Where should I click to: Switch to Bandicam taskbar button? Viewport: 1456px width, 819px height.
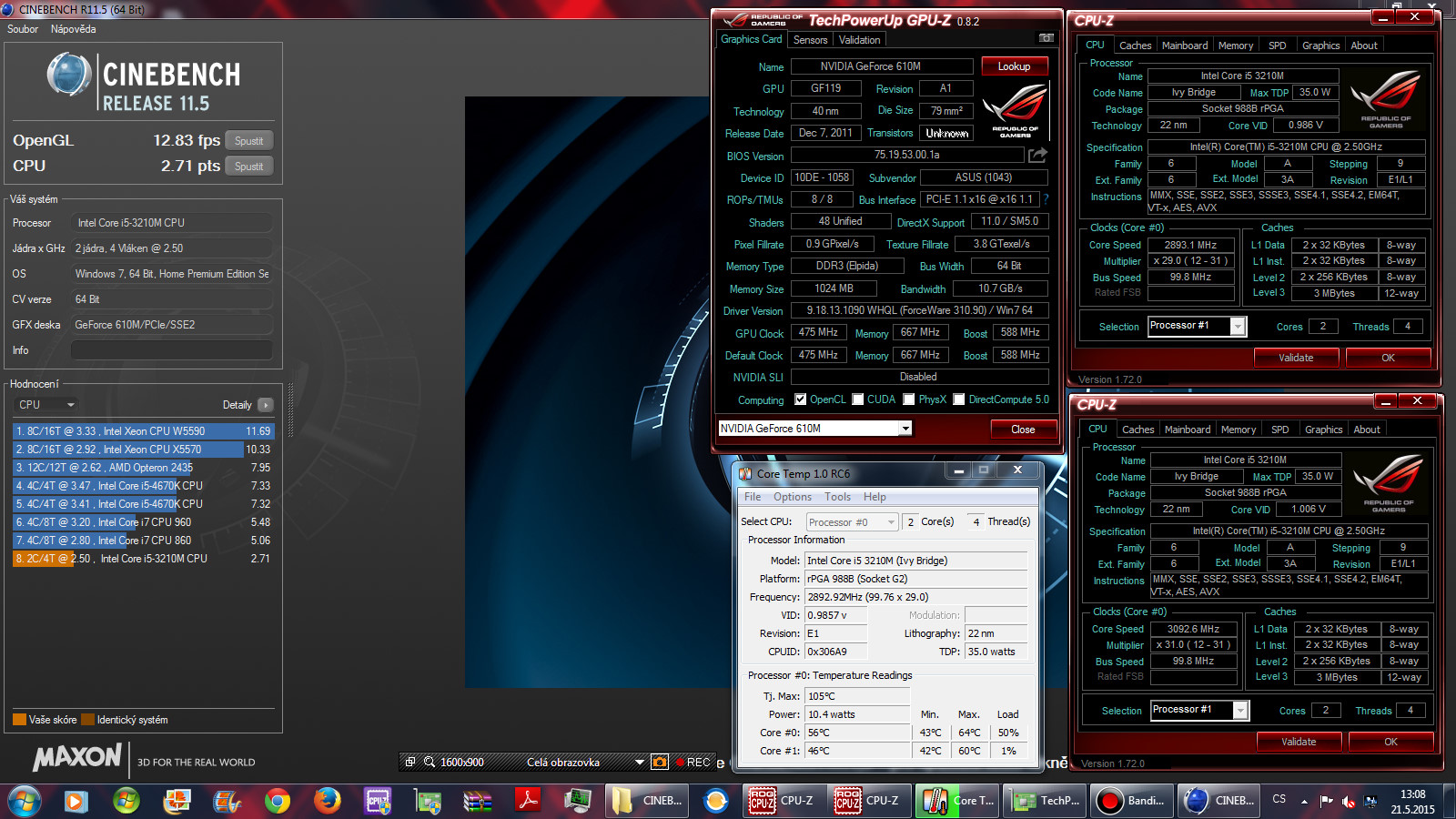coord(1130,801)
